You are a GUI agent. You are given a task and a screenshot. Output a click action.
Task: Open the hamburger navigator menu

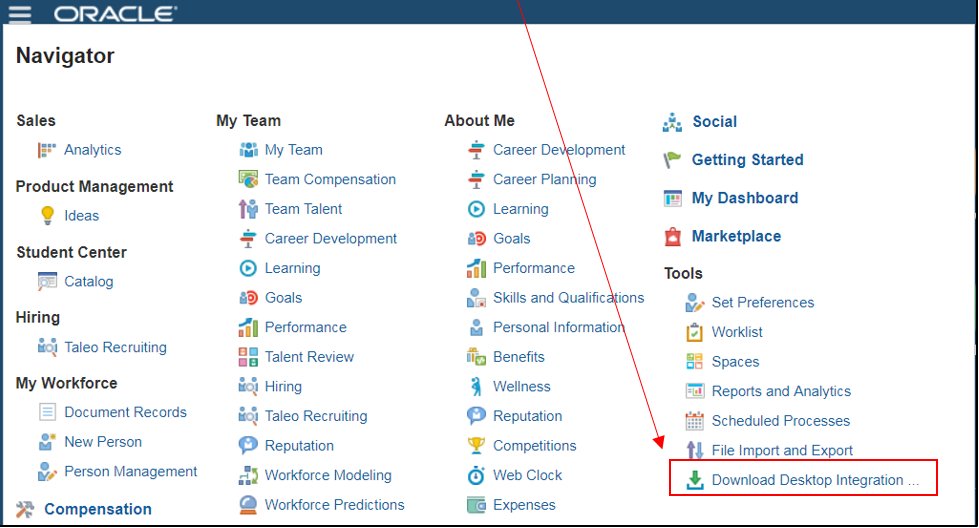[19, 13]
